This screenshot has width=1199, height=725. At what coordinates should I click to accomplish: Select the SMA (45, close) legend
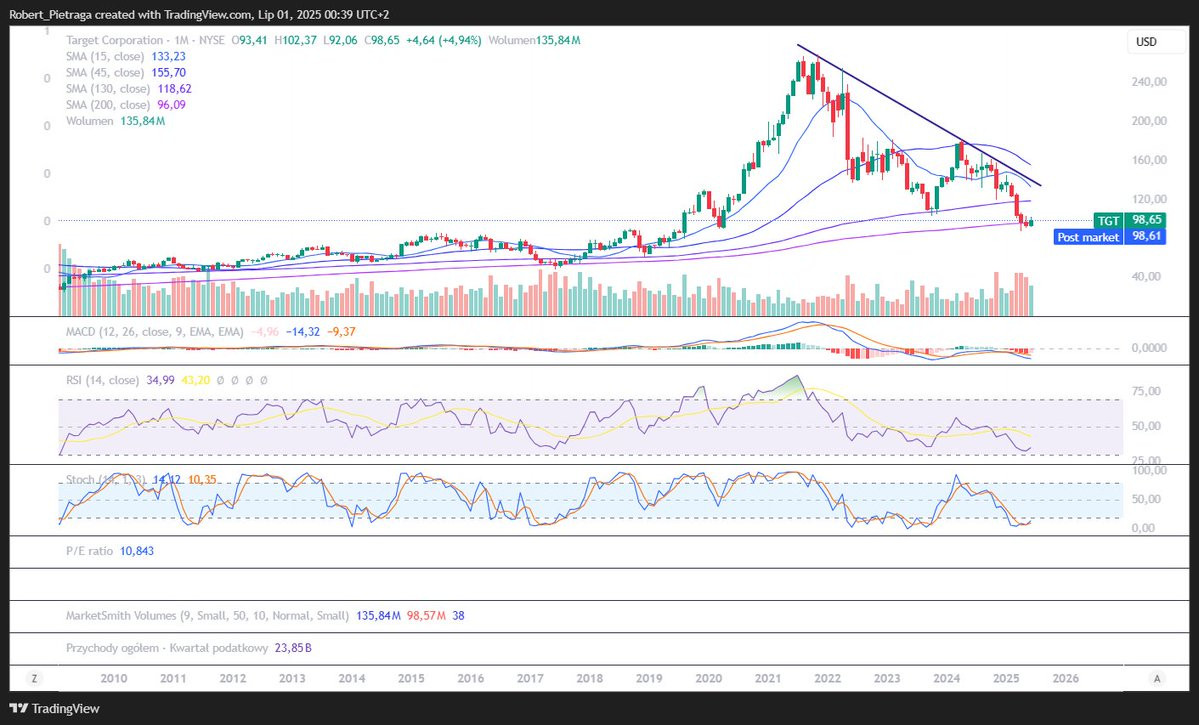tap(105, 73)
